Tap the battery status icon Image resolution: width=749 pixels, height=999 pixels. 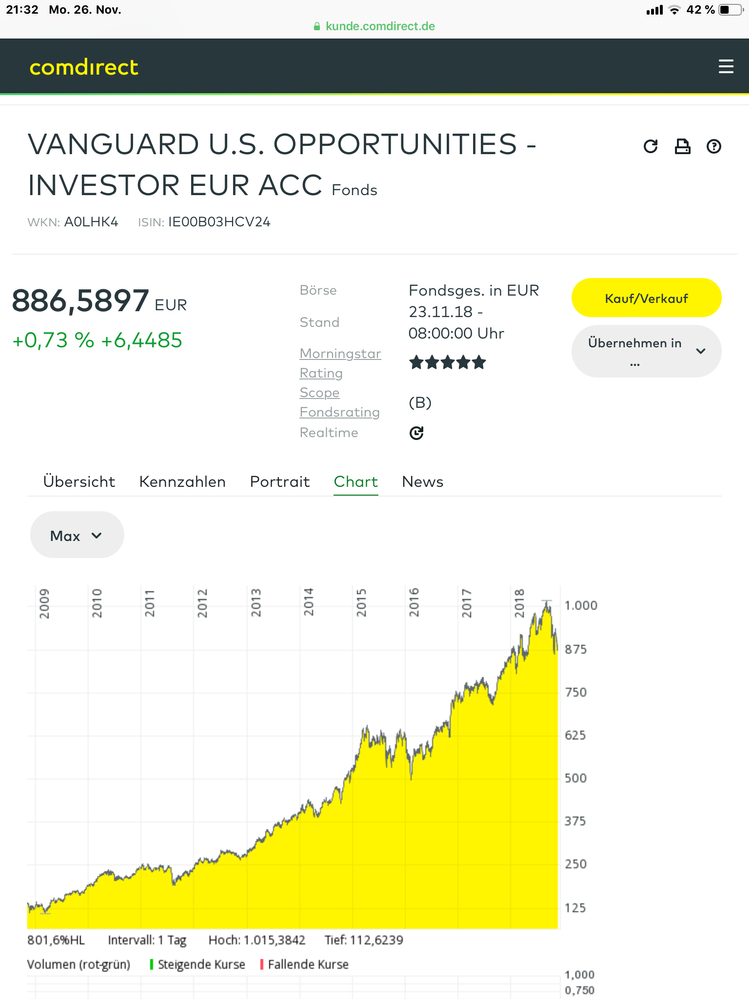[x=729, y=10]
